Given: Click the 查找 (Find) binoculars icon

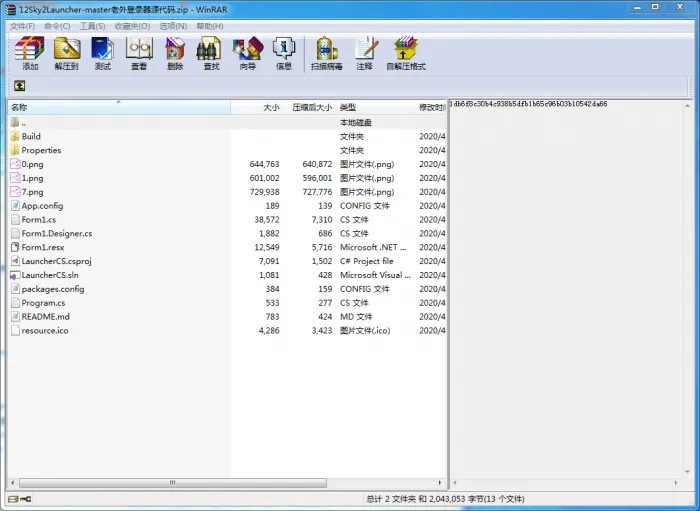Looking at the screenshot, I should [x=209, y=48].
